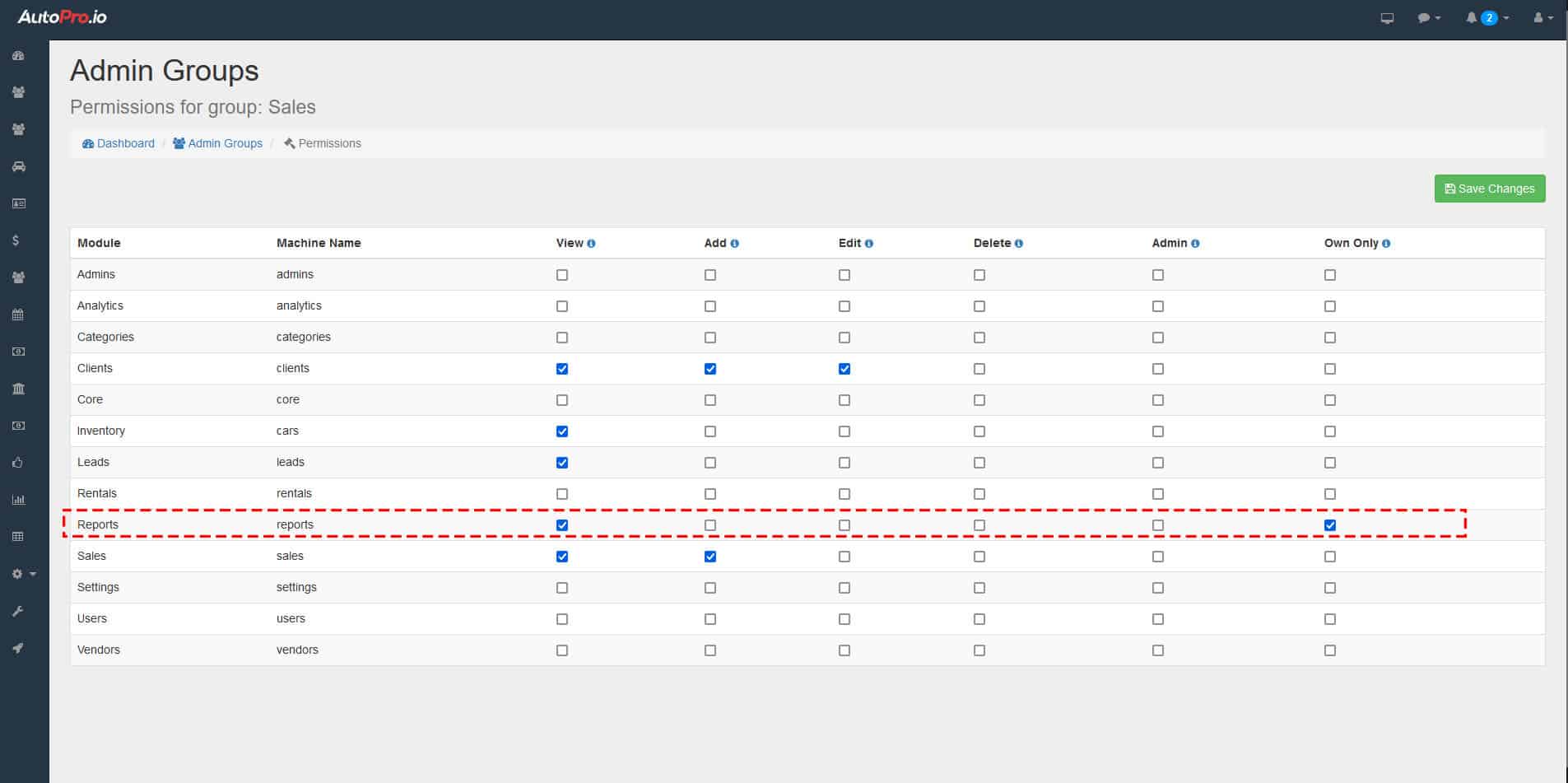Click the banknote icon just above the bank icon
This screenshot has width=1568, height=783.
click(x=18, y=352)
